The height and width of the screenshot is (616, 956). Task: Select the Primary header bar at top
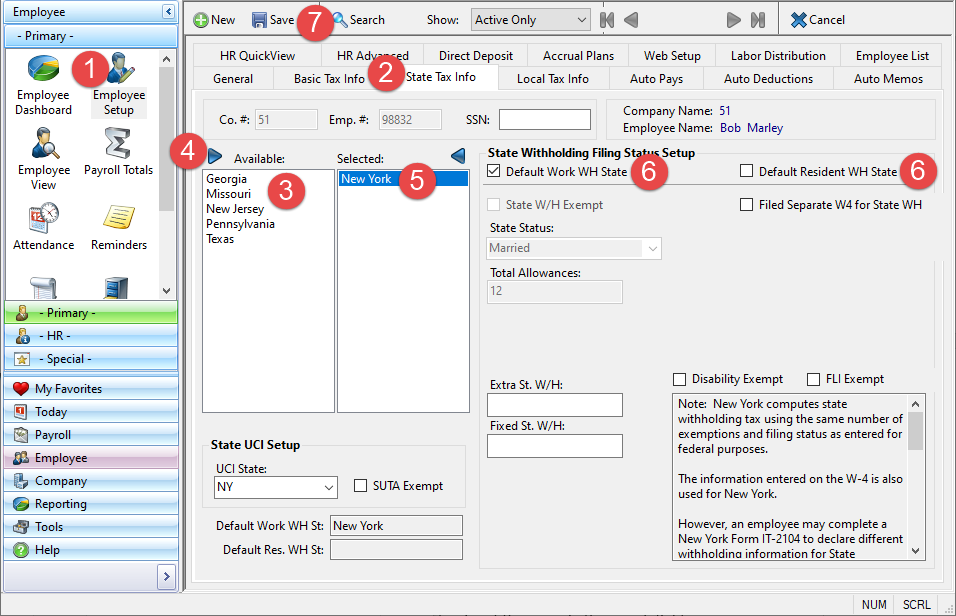(91, 36)
